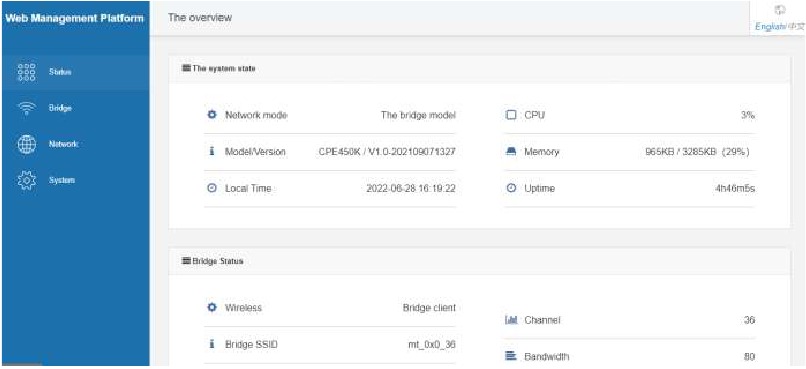Click the system state header list icon
The width and height of the screenshot is (806, 369).
pos(187,68)
